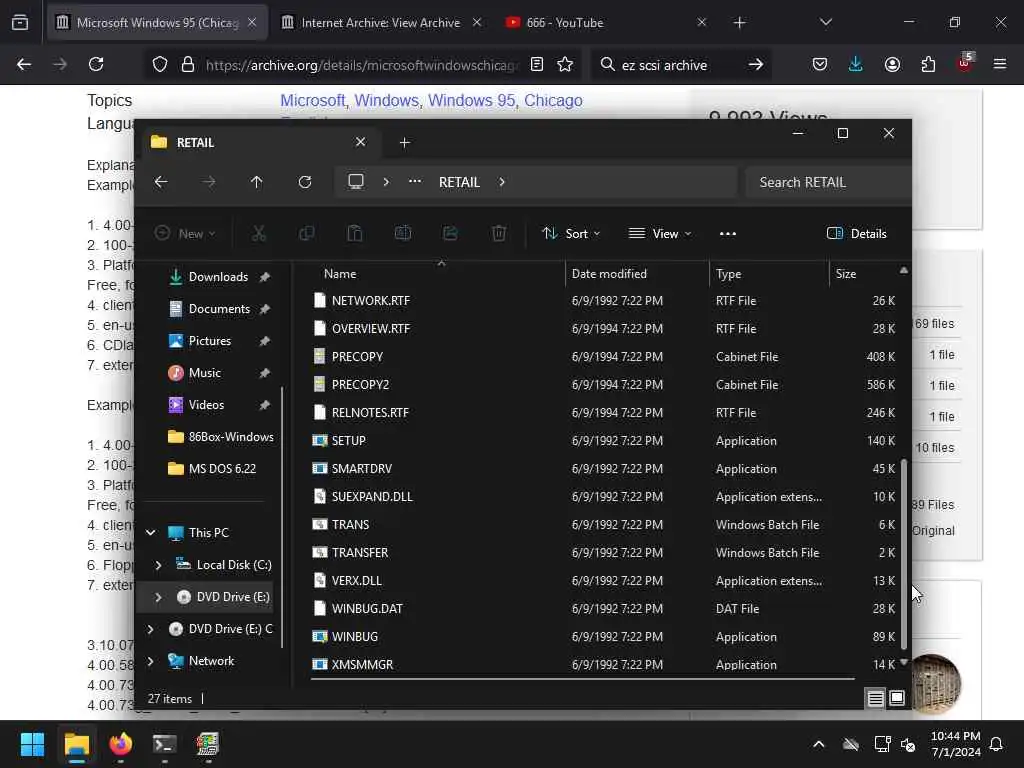Expand the selected DVD Drive (E:) node
Viewport: 1024px width, 768px height.
pos(158,597)
